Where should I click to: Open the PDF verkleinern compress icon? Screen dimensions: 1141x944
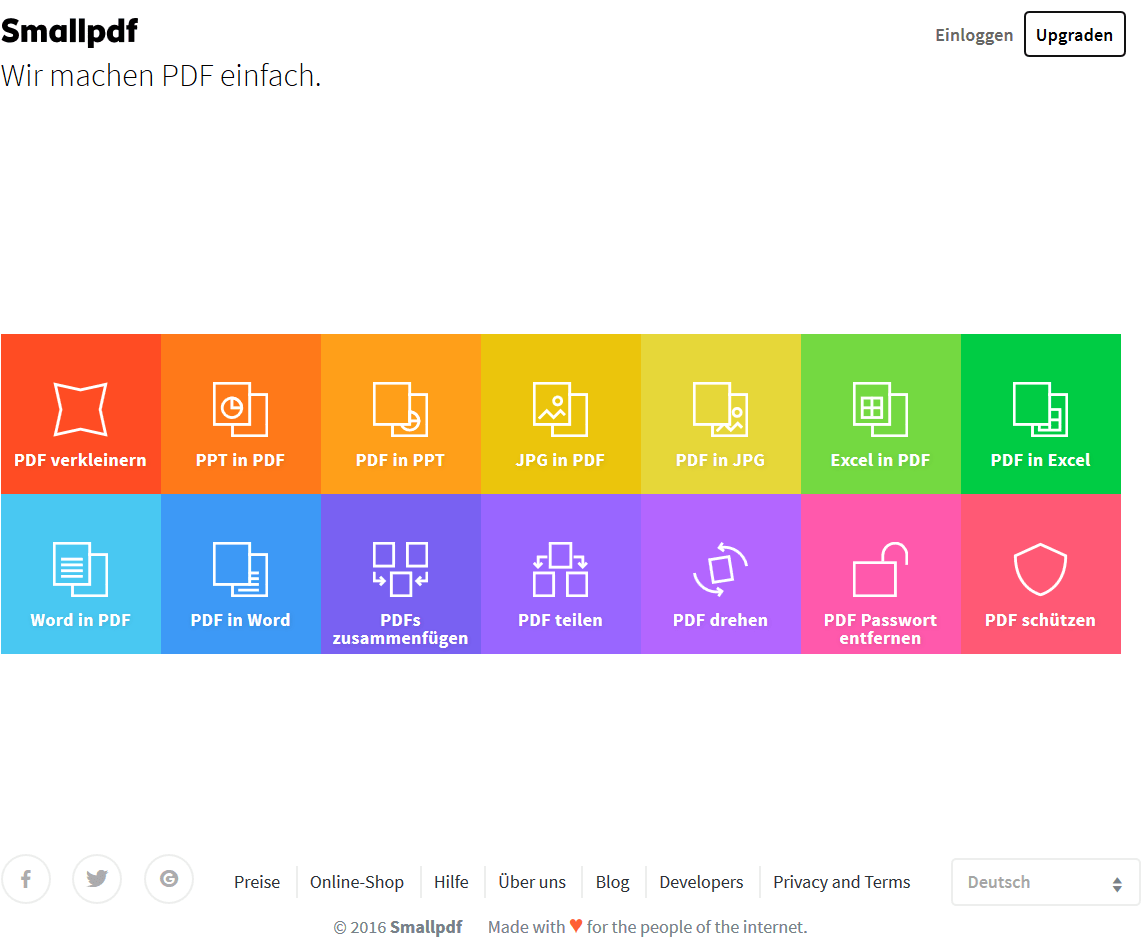click(x=81, y=409)
